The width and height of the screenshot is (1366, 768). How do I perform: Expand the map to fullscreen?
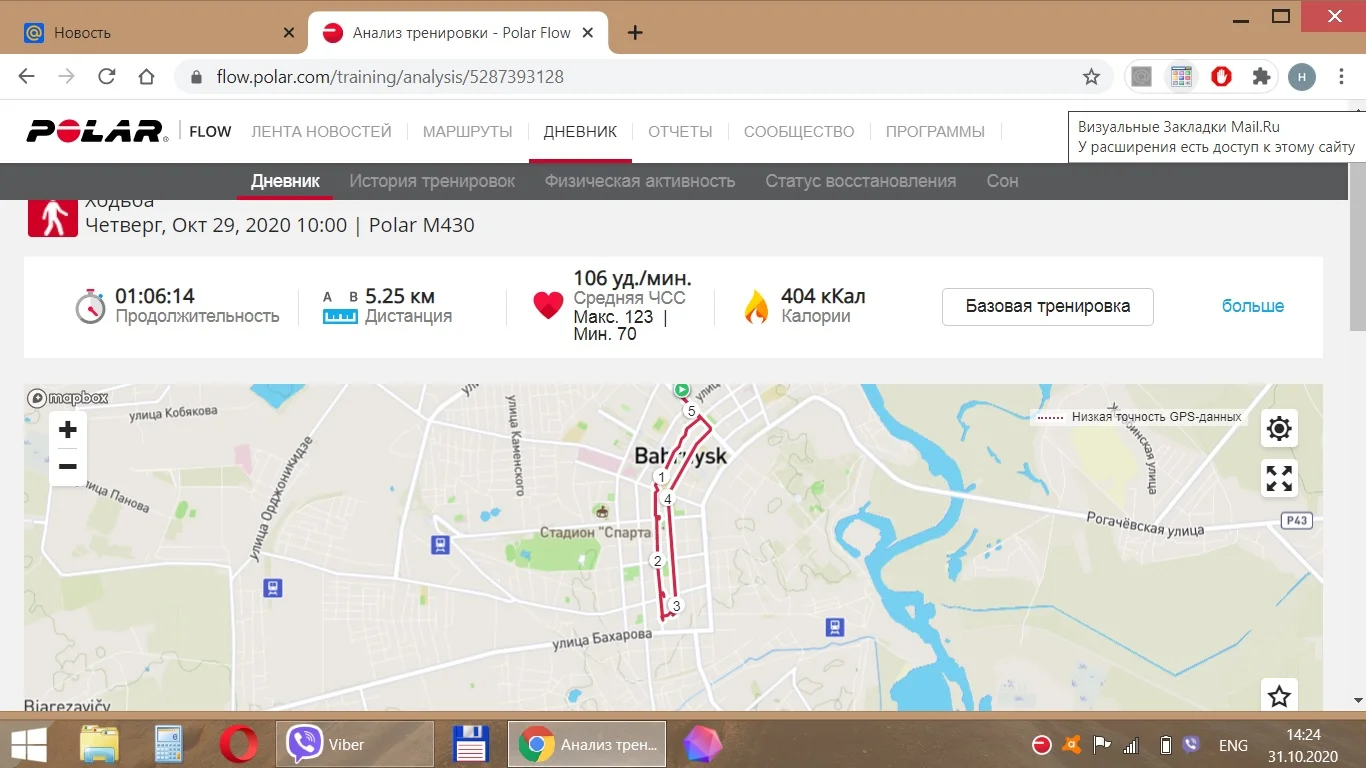pos(1279,478)
